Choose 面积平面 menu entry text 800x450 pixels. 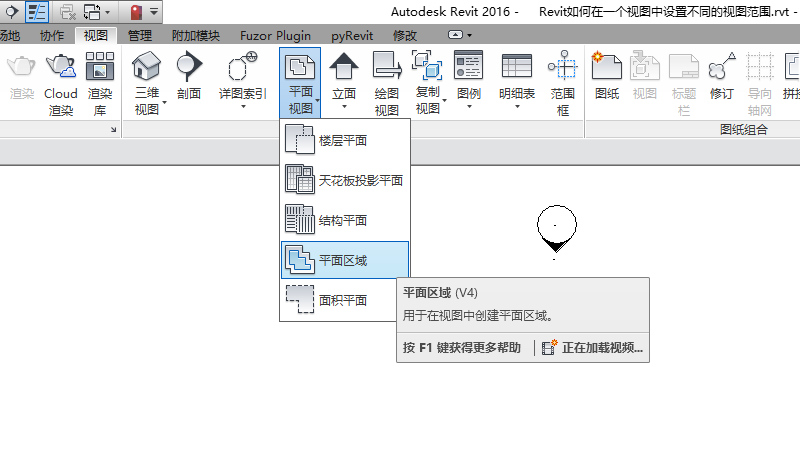coord(343,300)
